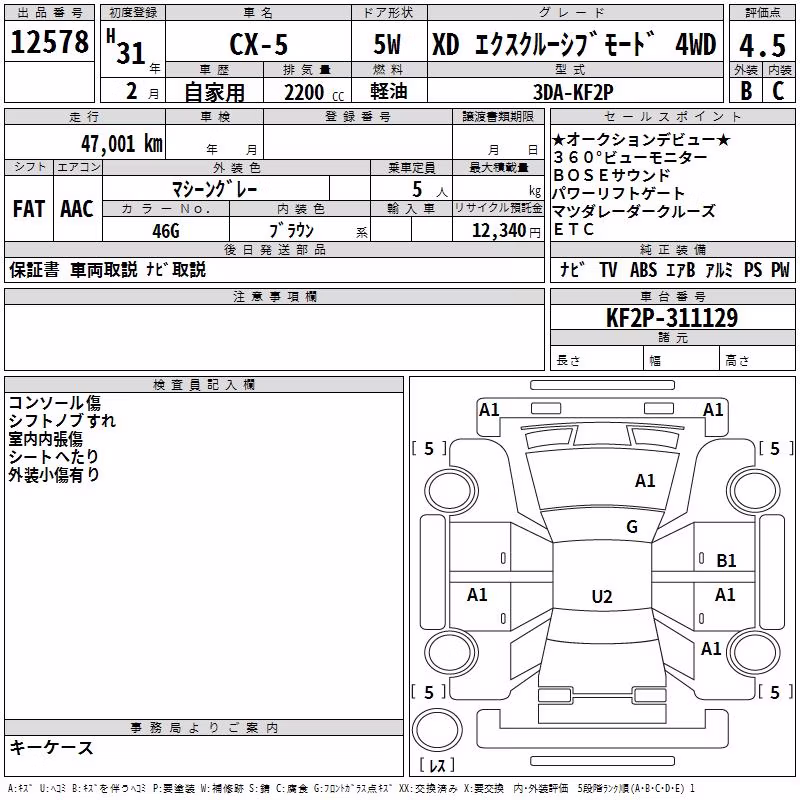This screenshot has height=800, width=800.
Task: Select inspector note 外装小傷有り
Action: point(54,474)
